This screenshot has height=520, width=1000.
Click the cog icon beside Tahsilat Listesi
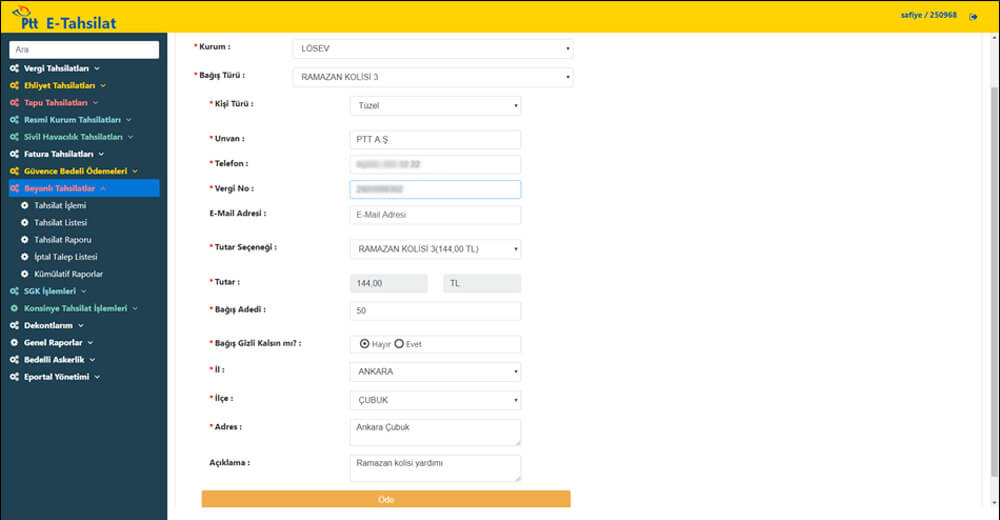(25, 223)
